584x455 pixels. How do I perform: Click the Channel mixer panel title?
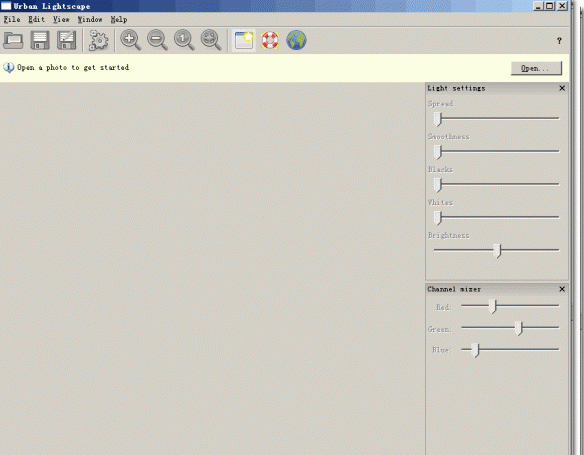[454, 289]
